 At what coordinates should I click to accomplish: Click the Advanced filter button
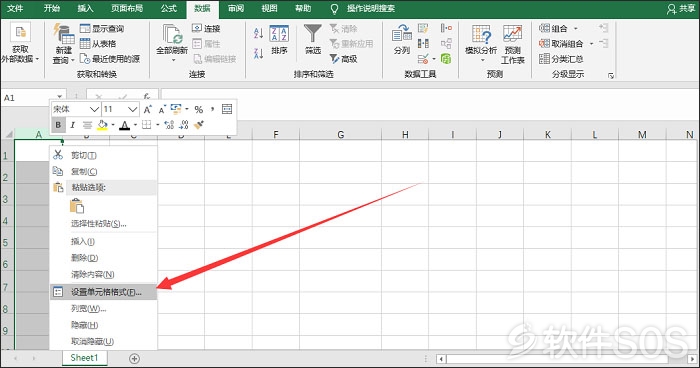click(x=343, y=59)
